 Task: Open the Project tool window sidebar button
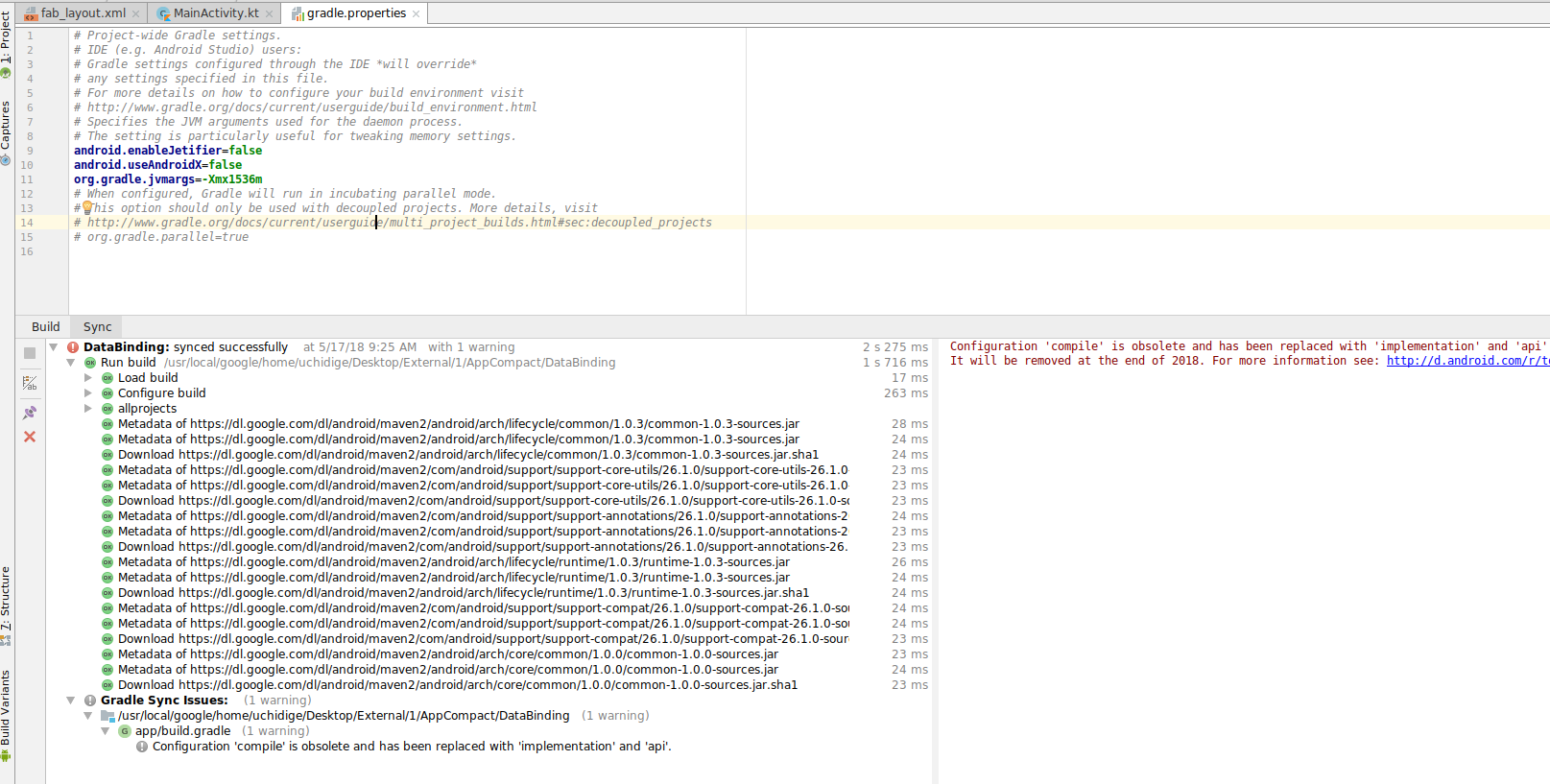[x=6, y=38]
